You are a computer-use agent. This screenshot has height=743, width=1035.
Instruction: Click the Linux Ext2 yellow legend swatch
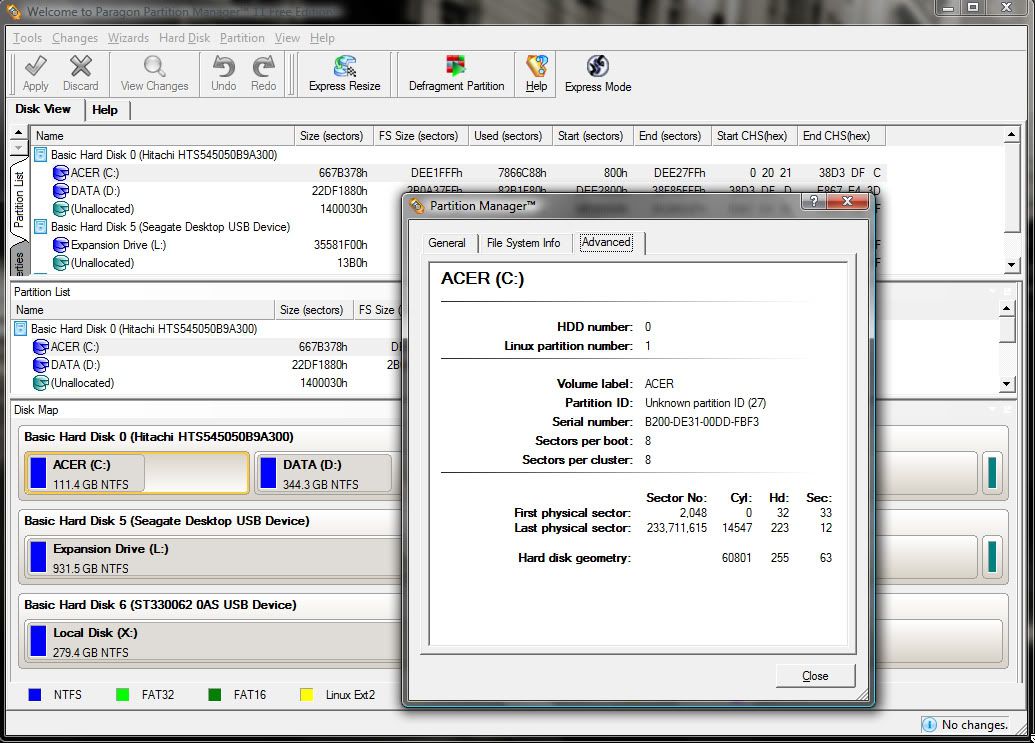[x=307, y=695]
